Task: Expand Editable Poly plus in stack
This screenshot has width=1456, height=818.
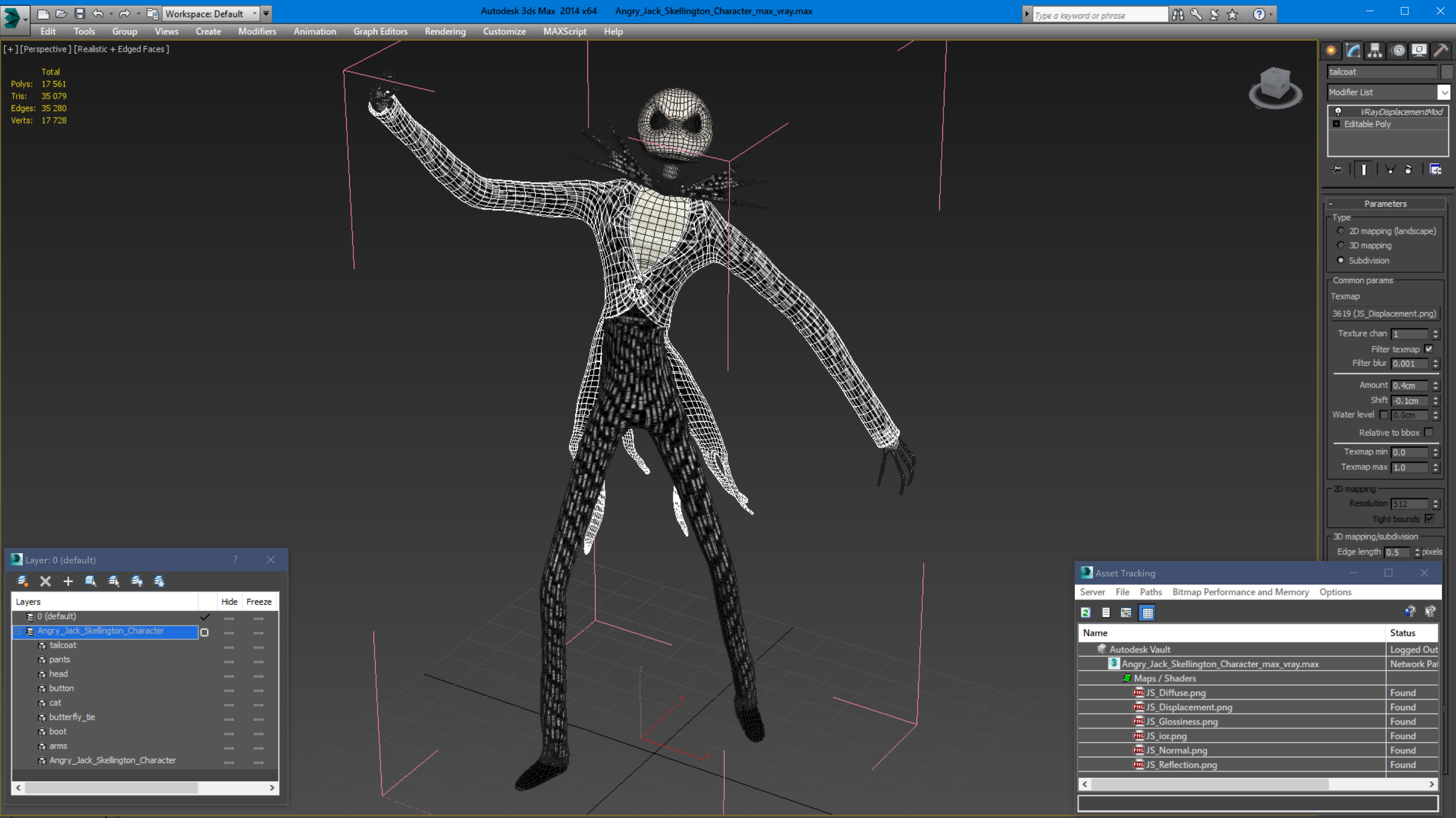Action: coord(1336,124)
